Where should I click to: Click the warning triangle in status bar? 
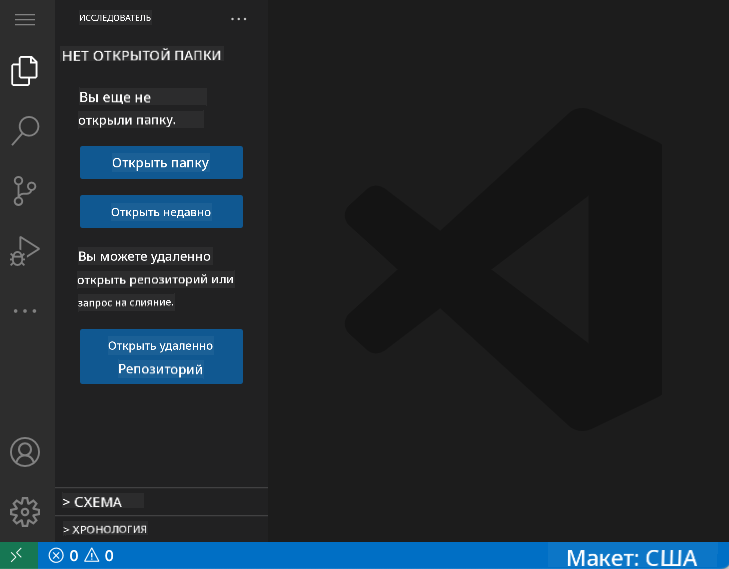click(x=91, y=556)
